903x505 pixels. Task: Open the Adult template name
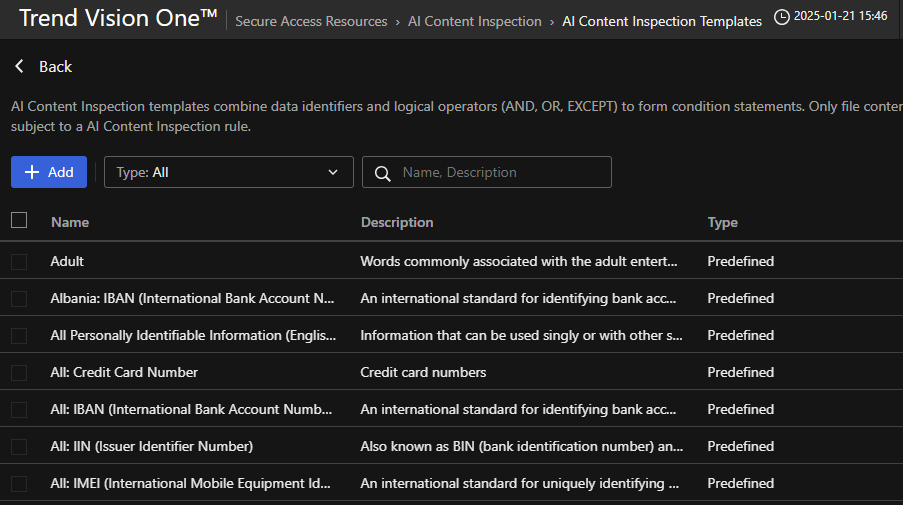[x=67, y=261]
